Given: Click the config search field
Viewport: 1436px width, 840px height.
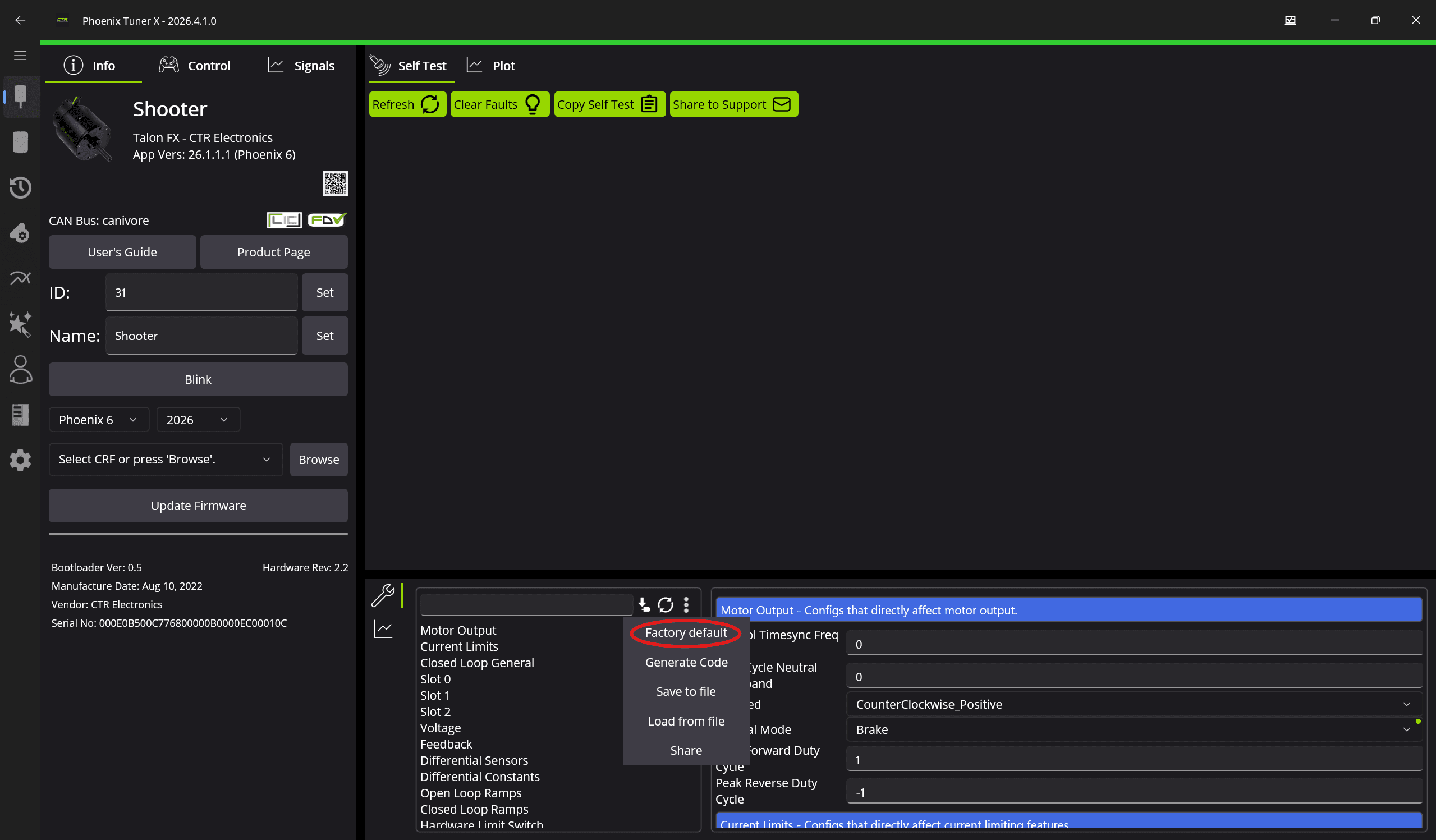Looking at the screenshot, I should [x=526, y=604].
